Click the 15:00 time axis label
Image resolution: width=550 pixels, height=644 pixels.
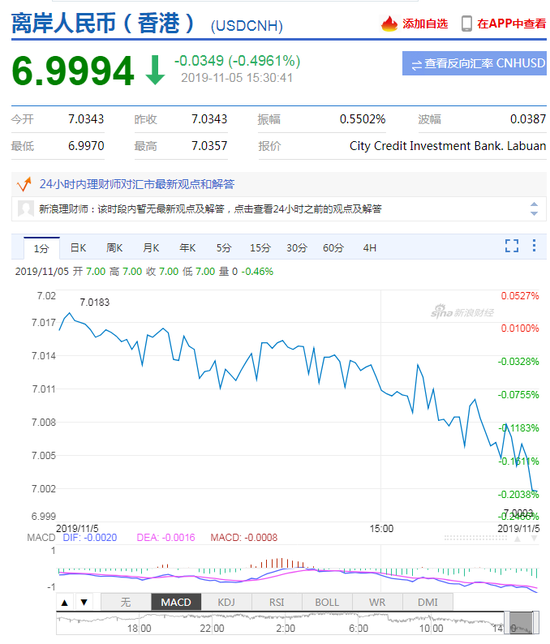point(381,529)
